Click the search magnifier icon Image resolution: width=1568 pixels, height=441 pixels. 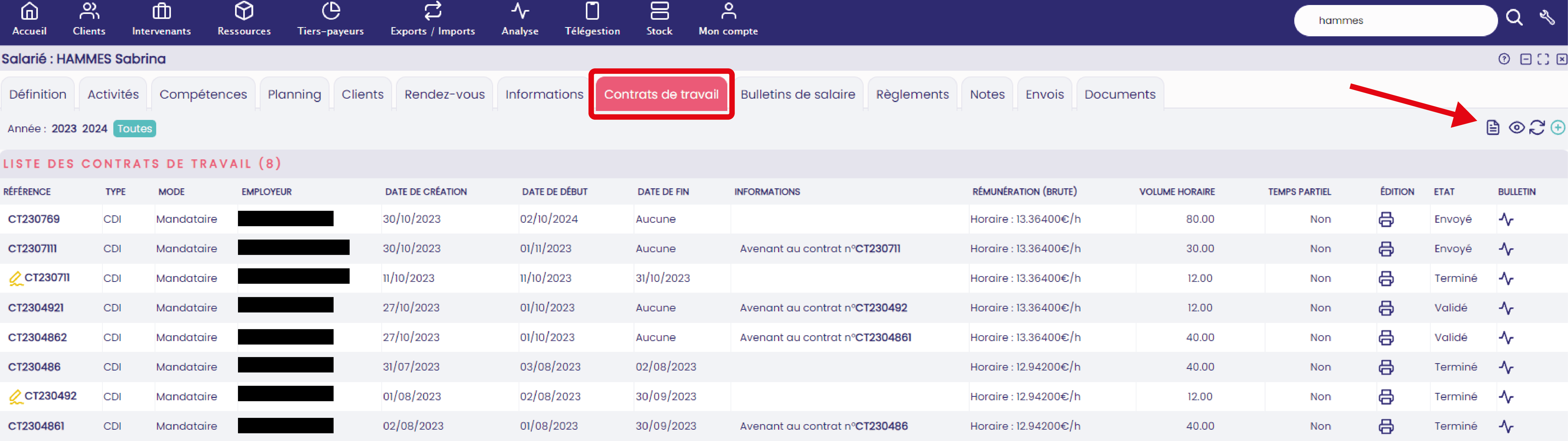click(x=1514, y=18)
